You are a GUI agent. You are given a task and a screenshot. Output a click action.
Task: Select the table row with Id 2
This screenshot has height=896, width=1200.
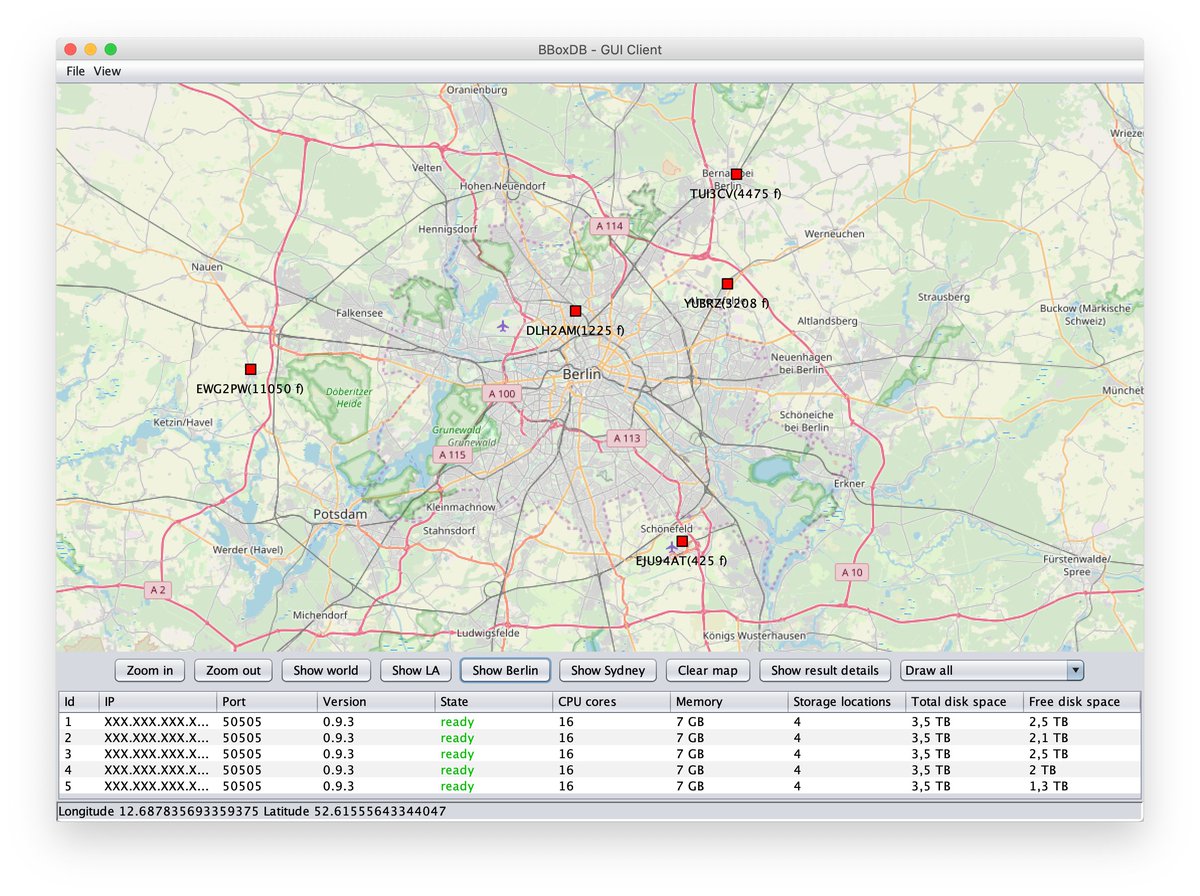click(x=600, y=737)
